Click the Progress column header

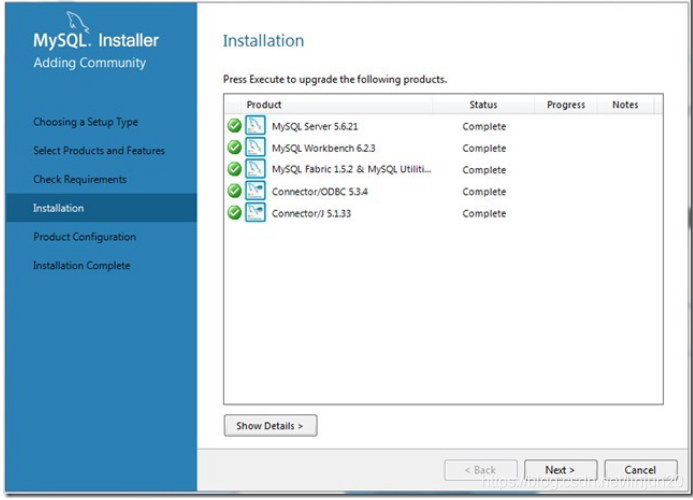pyautogui.click(x=566, y=105)
